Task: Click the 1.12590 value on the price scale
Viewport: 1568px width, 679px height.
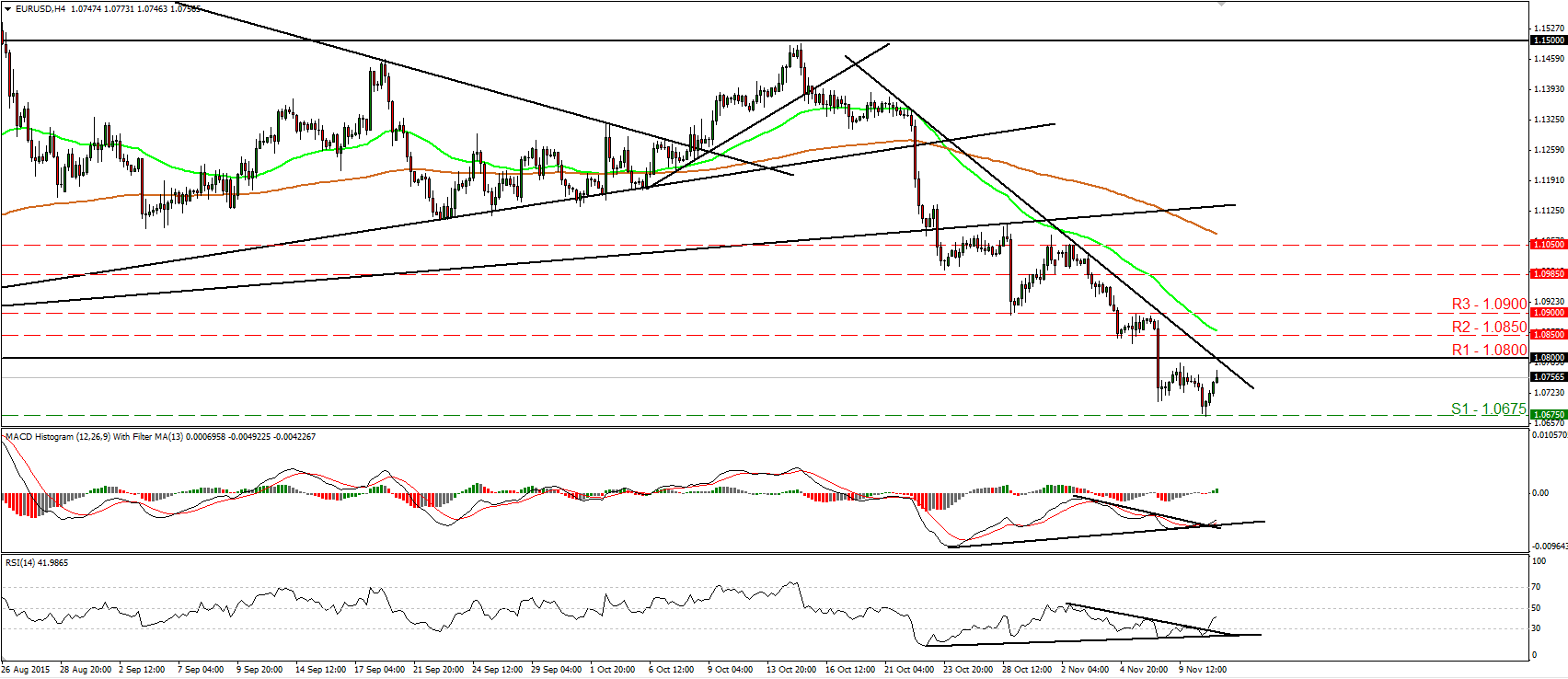Action: [x=1548, y=150]
